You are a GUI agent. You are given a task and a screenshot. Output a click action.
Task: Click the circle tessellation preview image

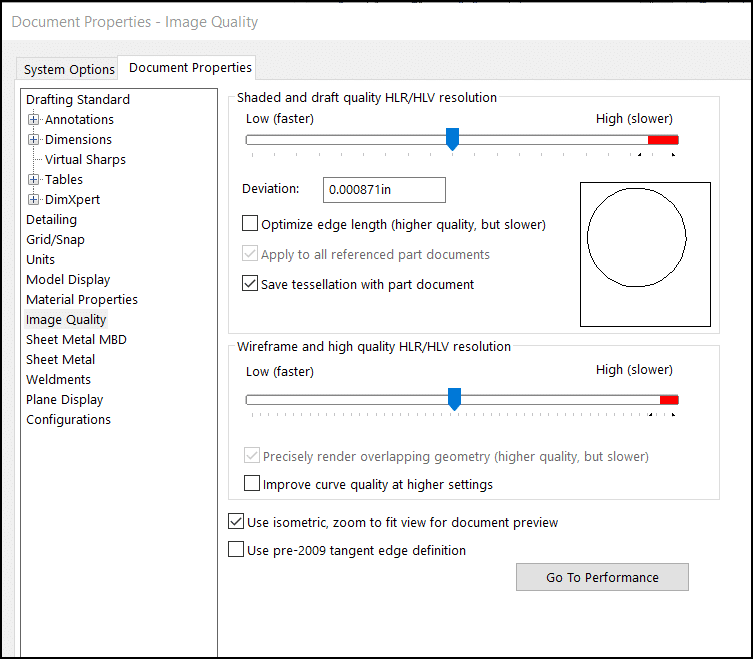(x=645, y=254)
